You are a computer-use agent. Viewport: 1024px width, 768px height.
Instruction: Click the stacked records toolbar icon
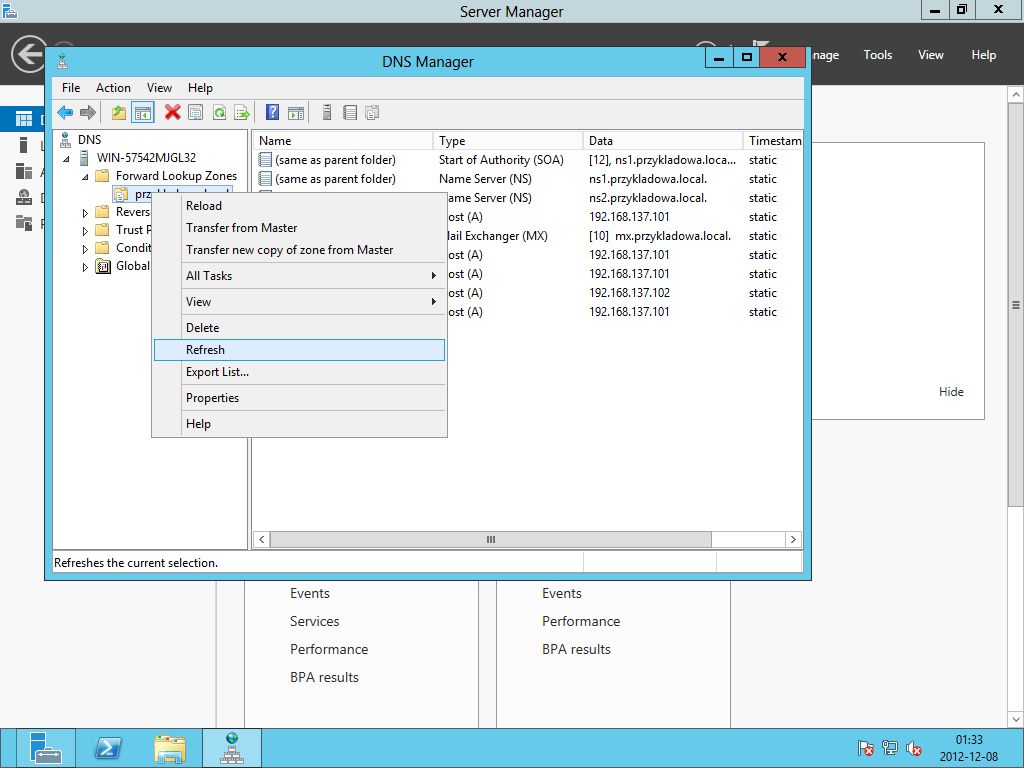pos(372,113)
